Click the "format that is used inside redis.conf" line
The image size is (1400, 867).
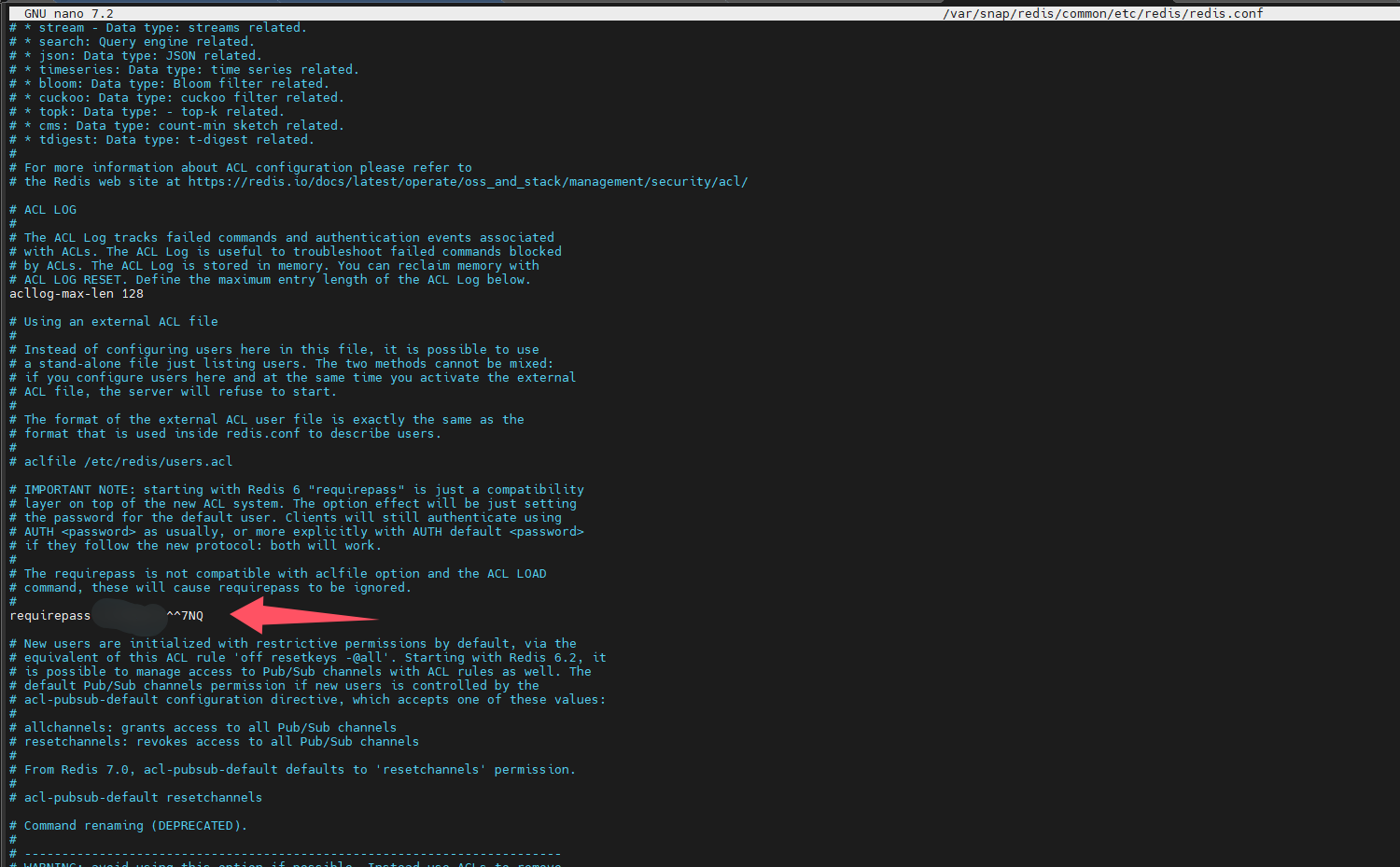[x=226, y=434]
